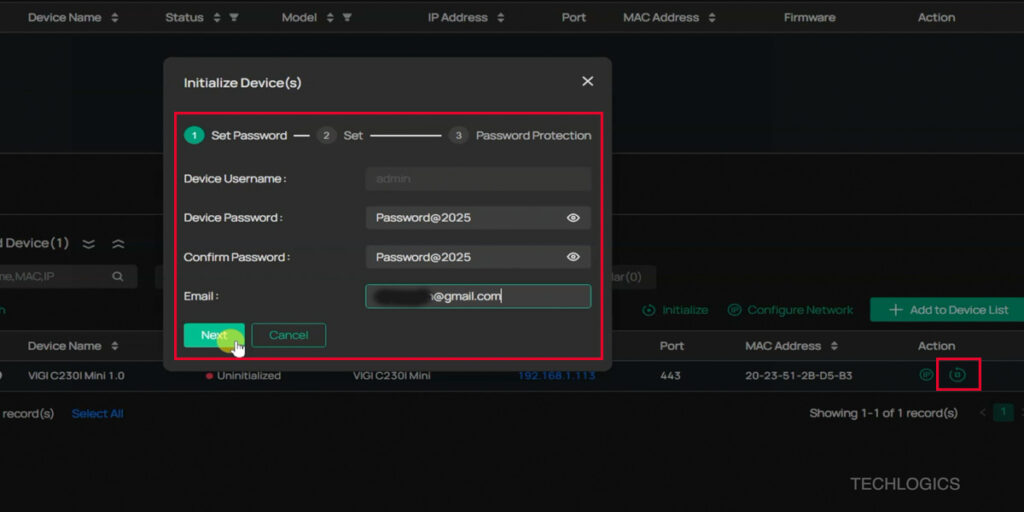The width and height of the screenshot is (1024, 512).
Task: Click the Next button
Action: [x=213, y=335]
